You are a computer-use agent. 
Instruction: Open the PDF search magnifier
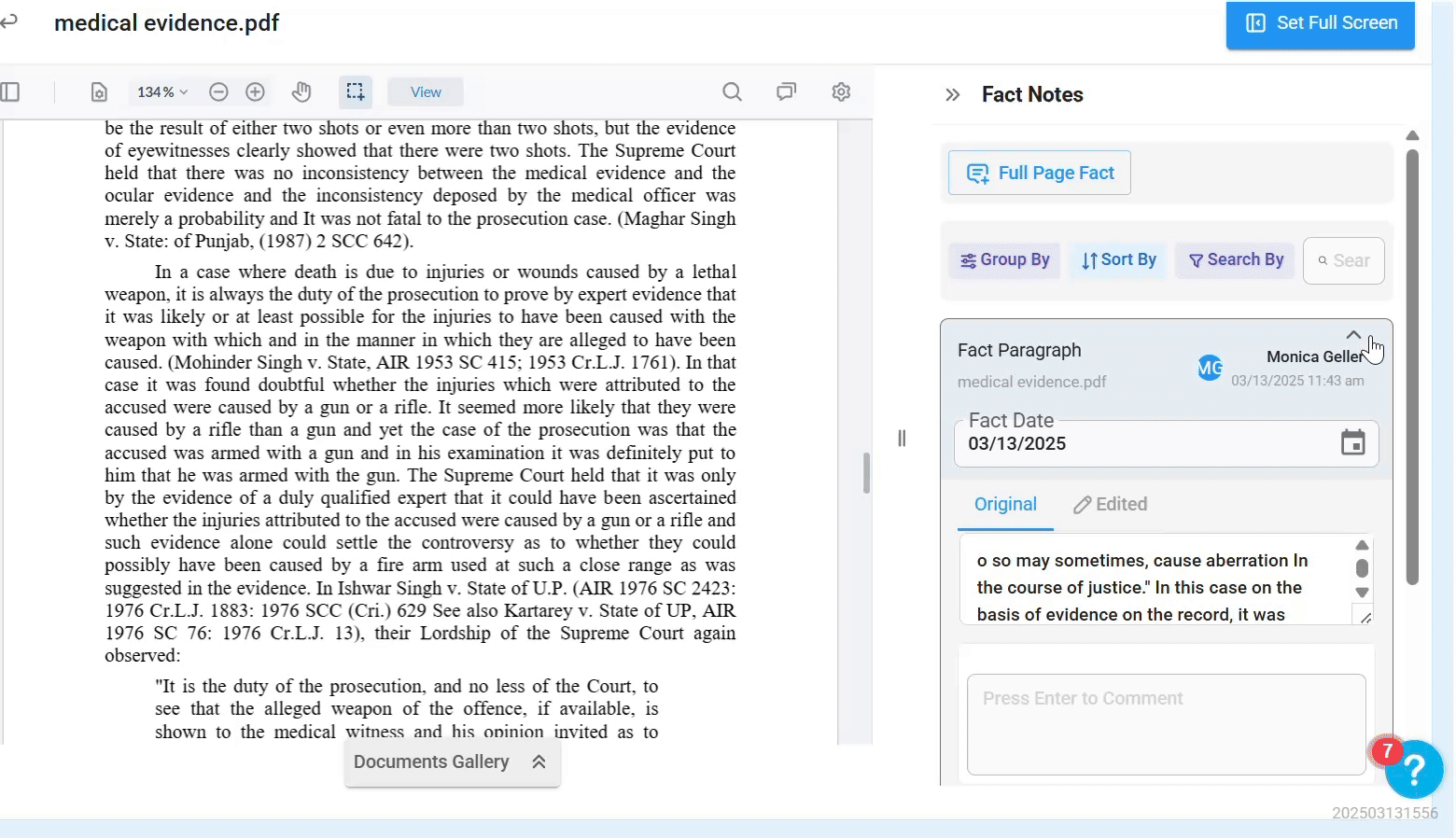point(733,91)
